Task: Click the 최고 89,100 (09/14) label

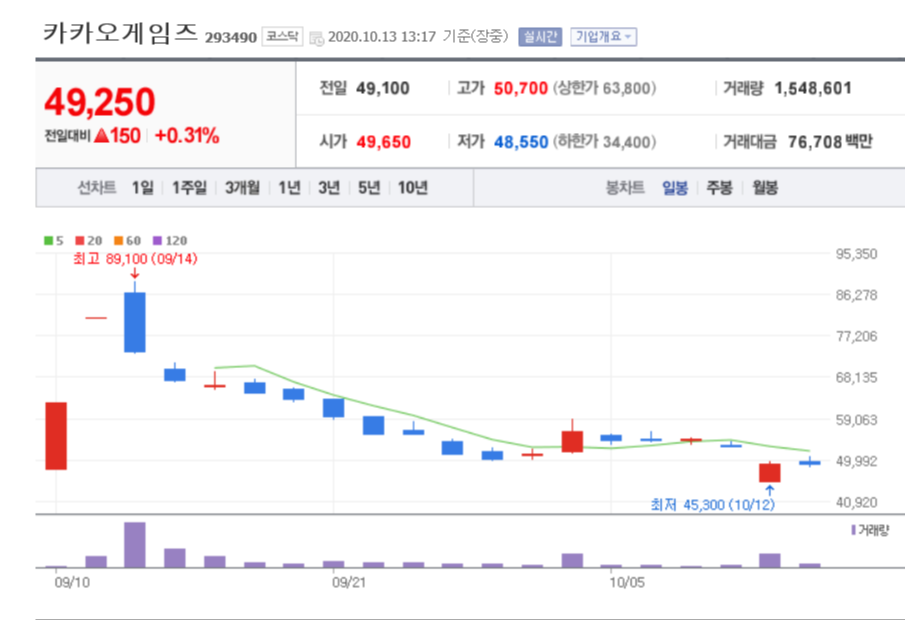Action: pyautogui.click(x=135, y=259)
